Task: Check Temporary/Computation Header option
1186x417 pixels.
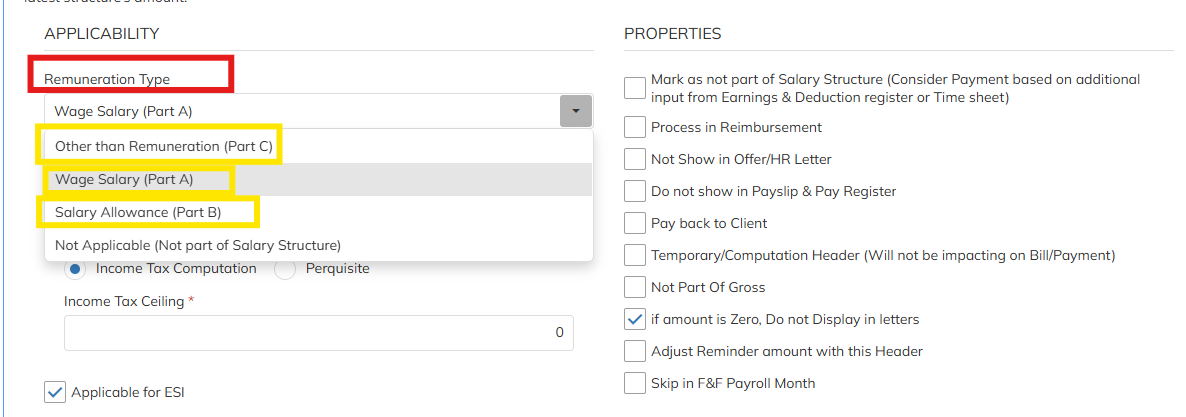Action: pyautogui.click(x=635, y=255)
